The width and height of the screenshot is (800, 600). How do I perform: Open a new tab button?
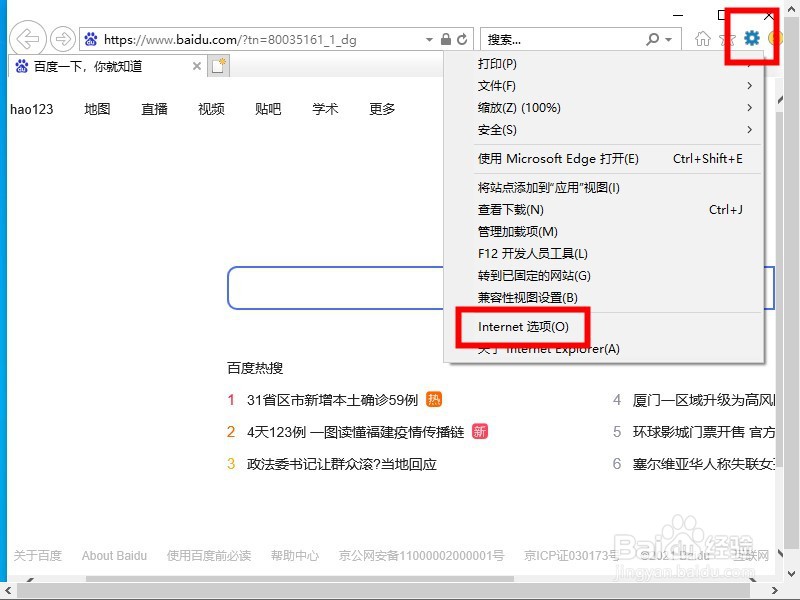point(218,66)
